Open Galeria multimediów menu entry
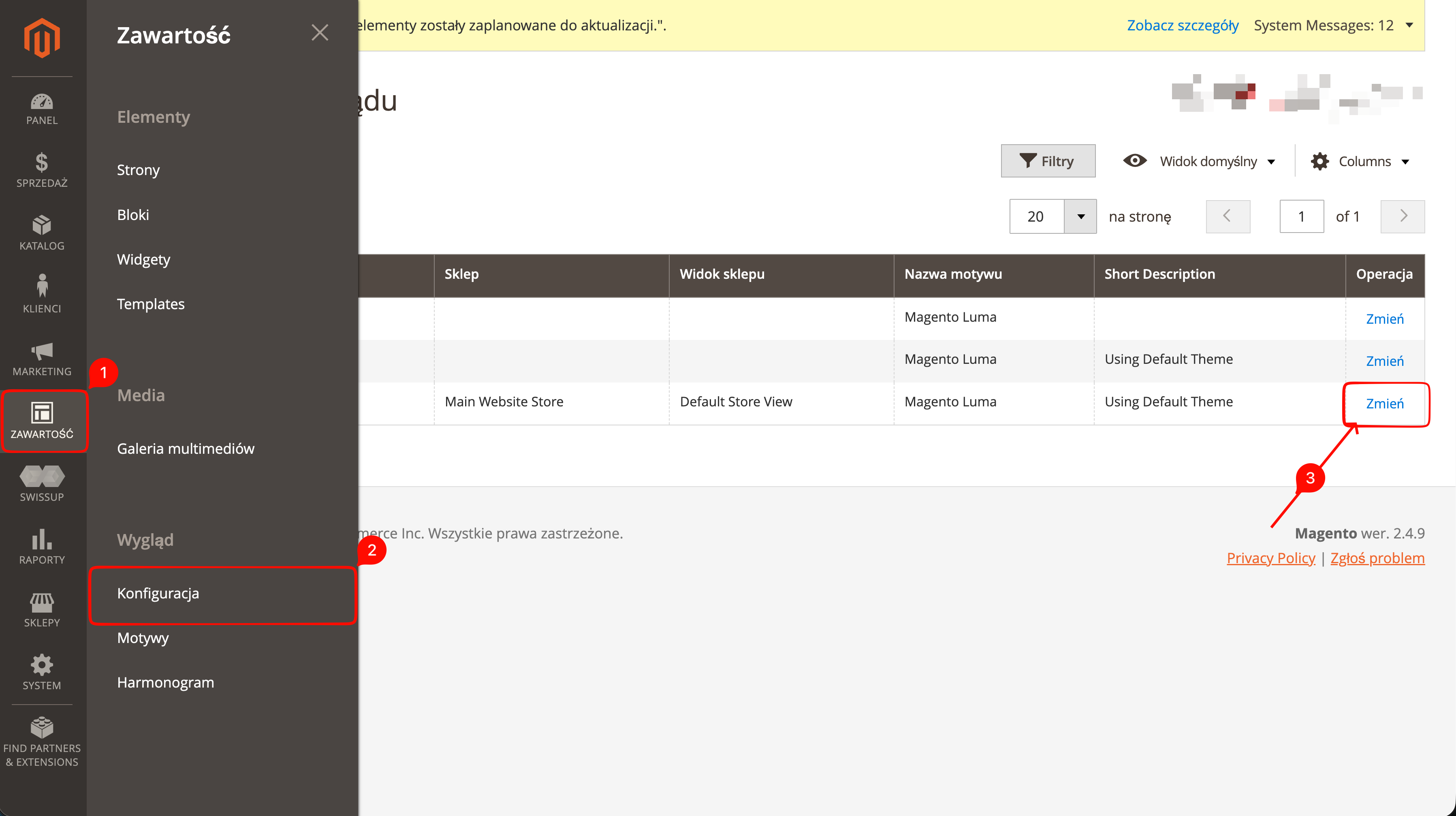 point(186,449)
